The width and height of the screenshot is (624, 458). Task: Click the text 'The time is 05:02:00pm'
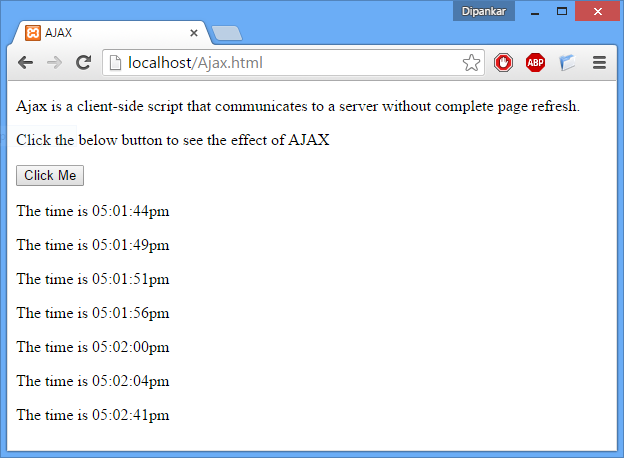click(93, 347)
